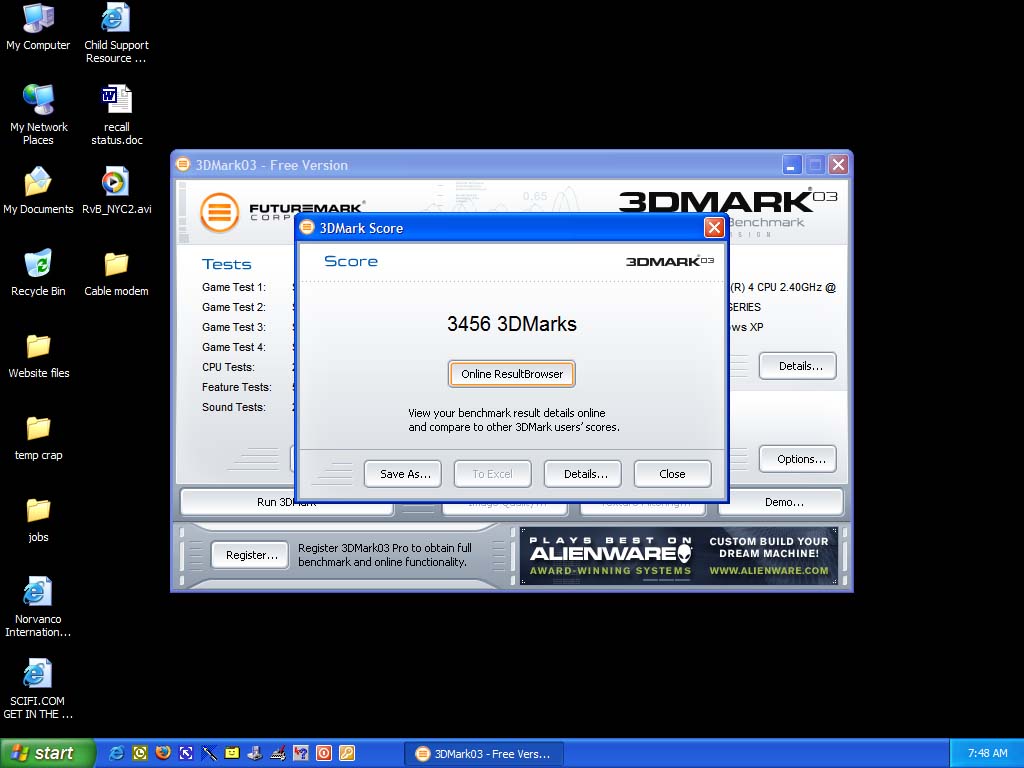
Task: Click the joystick quick launch icon
Action: point(255,753)
